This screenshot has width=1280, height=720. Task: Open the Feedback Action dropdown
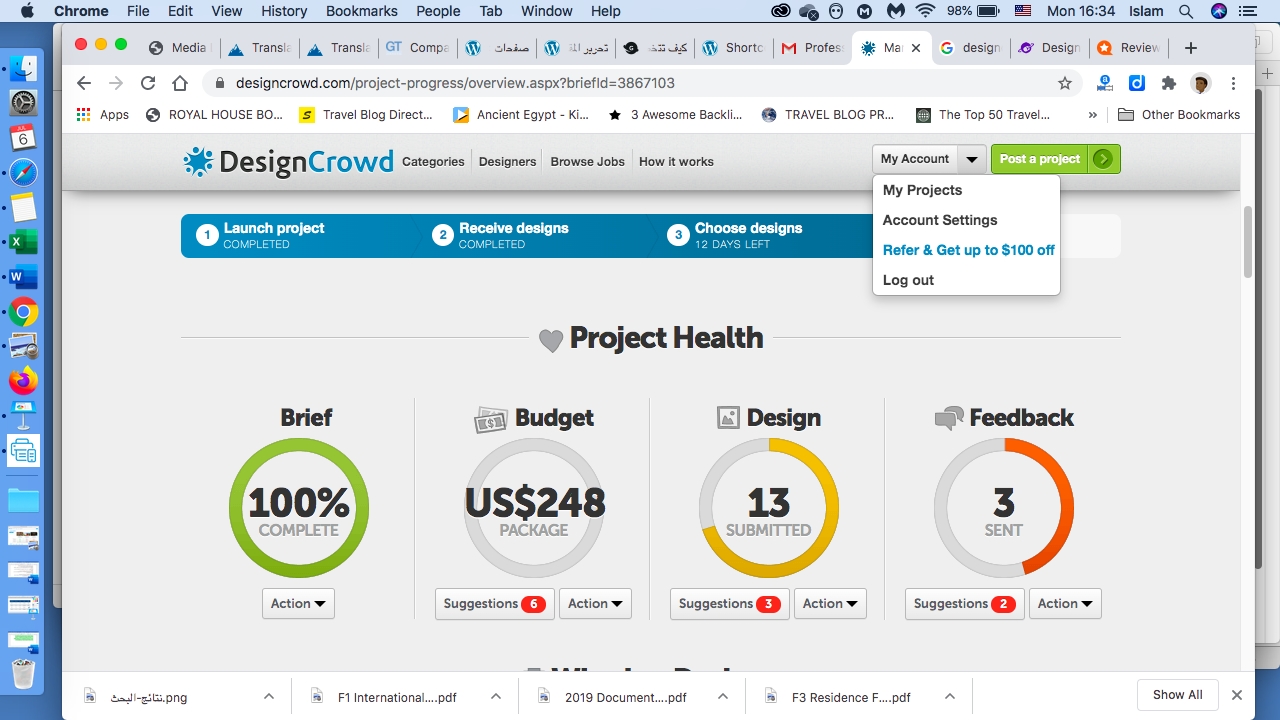coord(1065,604)
